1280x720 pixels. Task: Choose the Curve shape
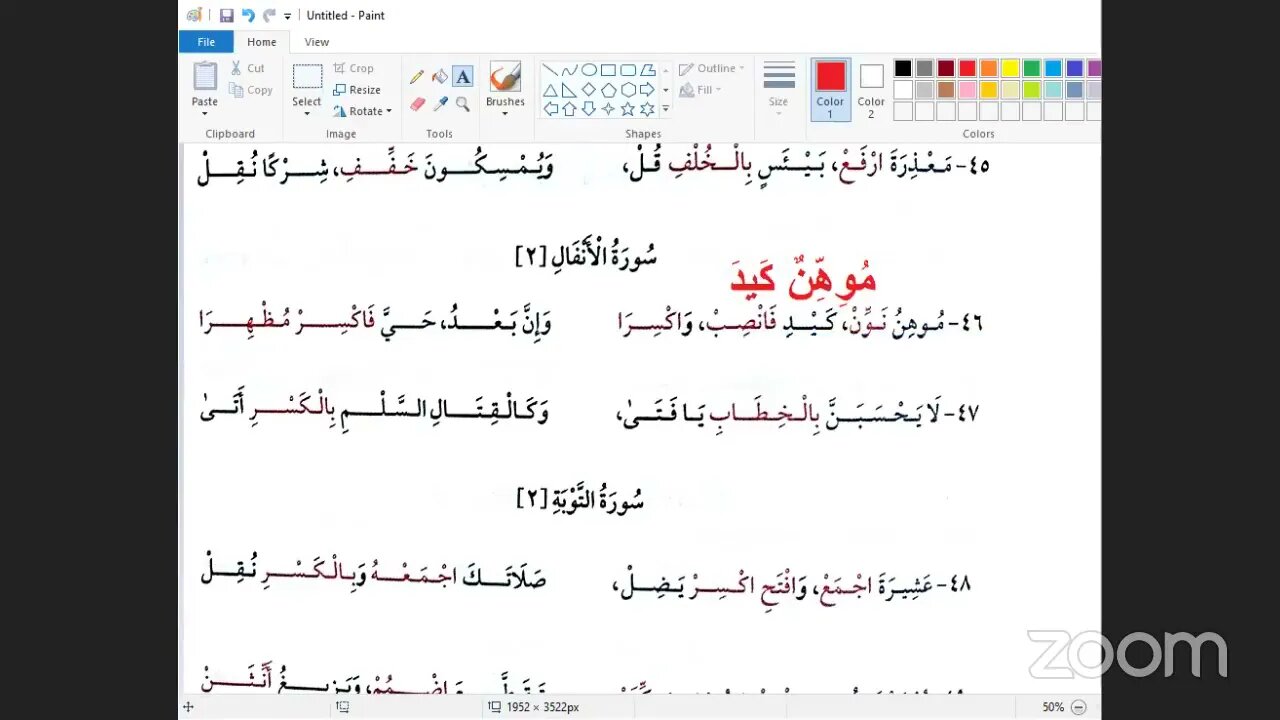tap(569, 70)
